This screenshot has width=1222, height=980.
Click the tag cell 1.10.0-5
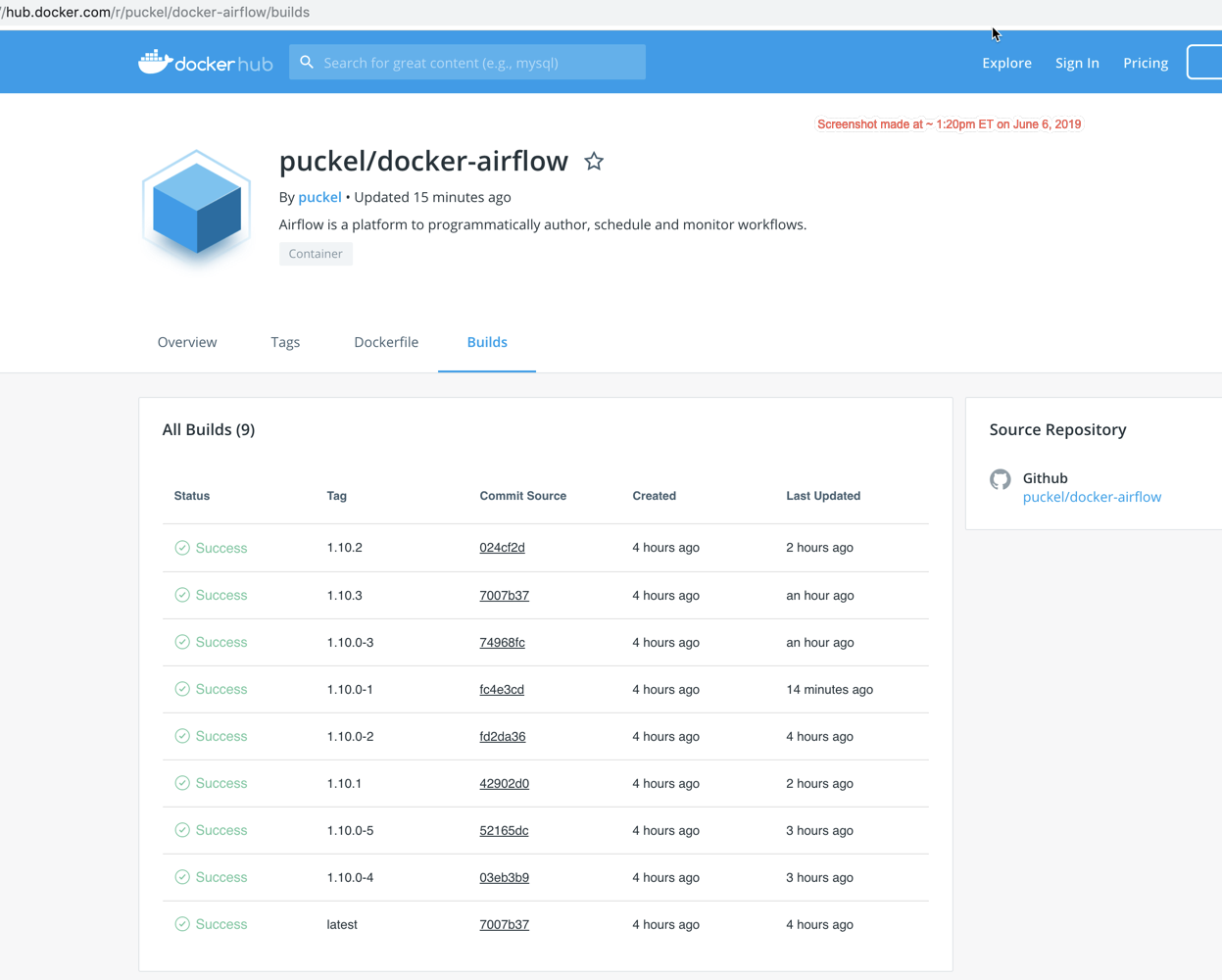point(350,830)
